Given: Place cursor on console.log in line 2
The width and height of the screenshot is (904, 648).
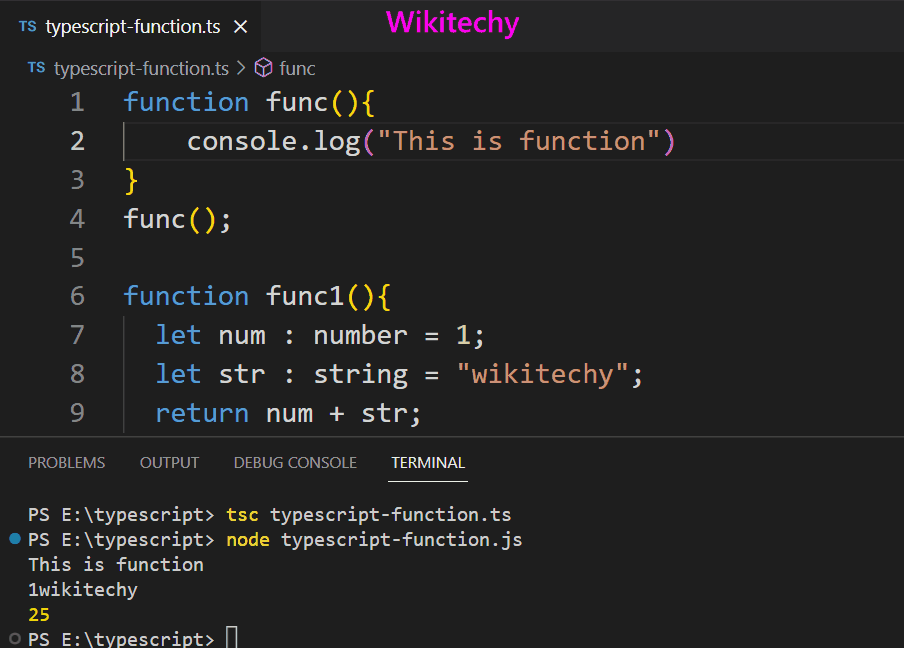Looking at the screenshot, I should [x=273, y=141].
